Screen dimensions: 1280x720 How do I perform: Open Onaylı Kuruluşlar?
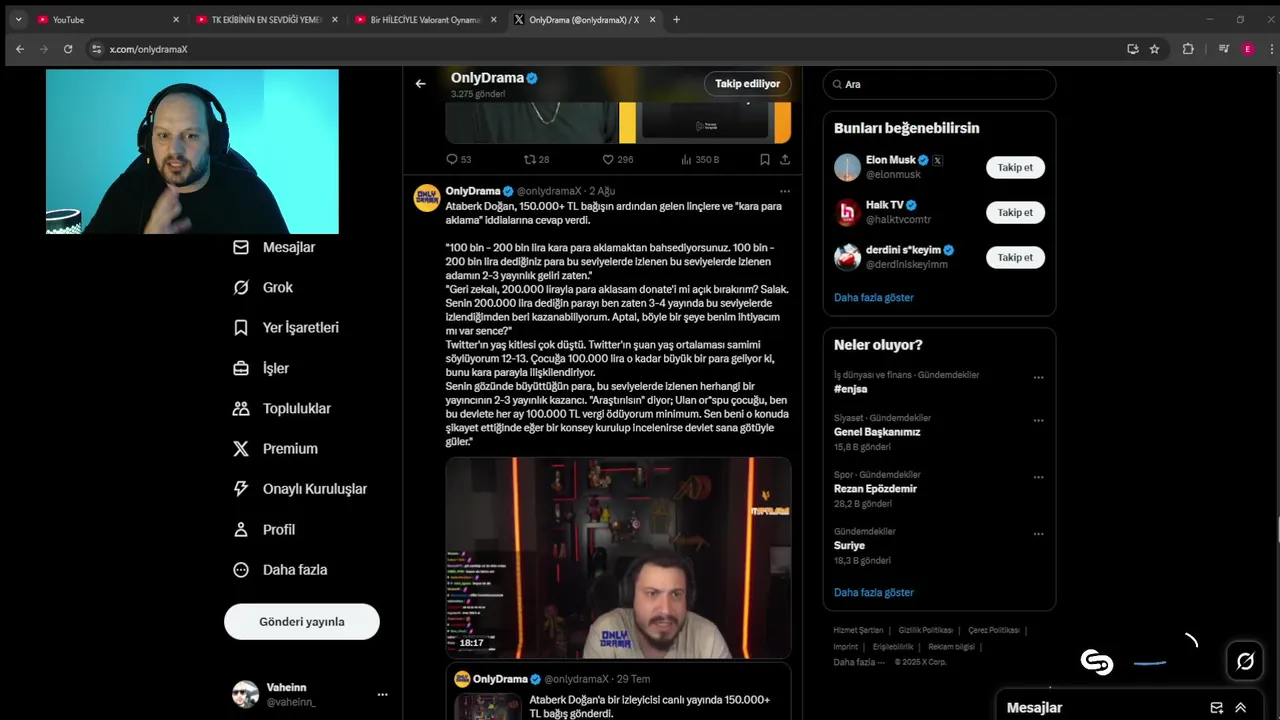[x=300, y=489]
